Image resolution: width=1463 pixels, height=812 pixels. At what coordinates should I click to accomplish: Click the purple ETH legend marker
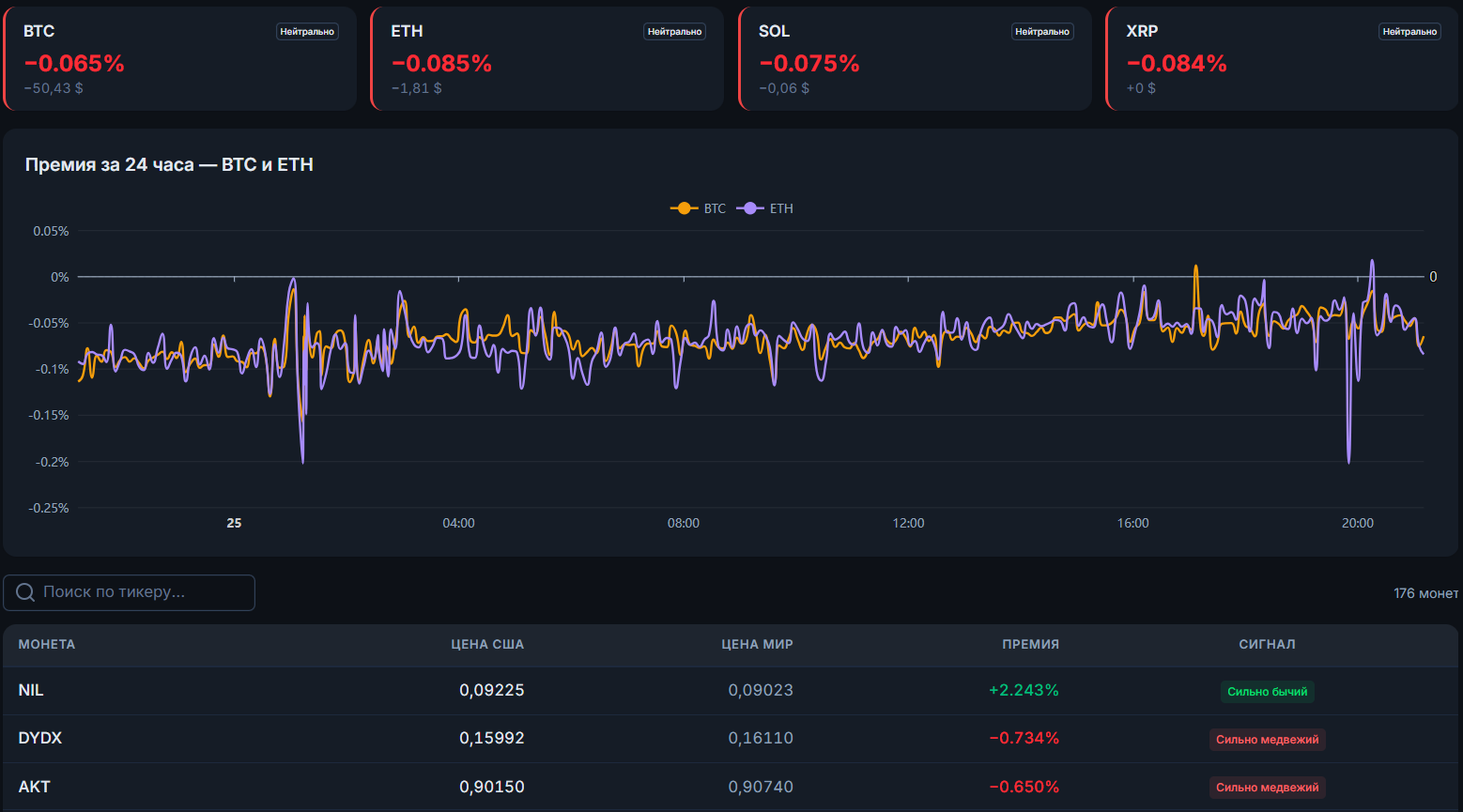pos(749,208)
